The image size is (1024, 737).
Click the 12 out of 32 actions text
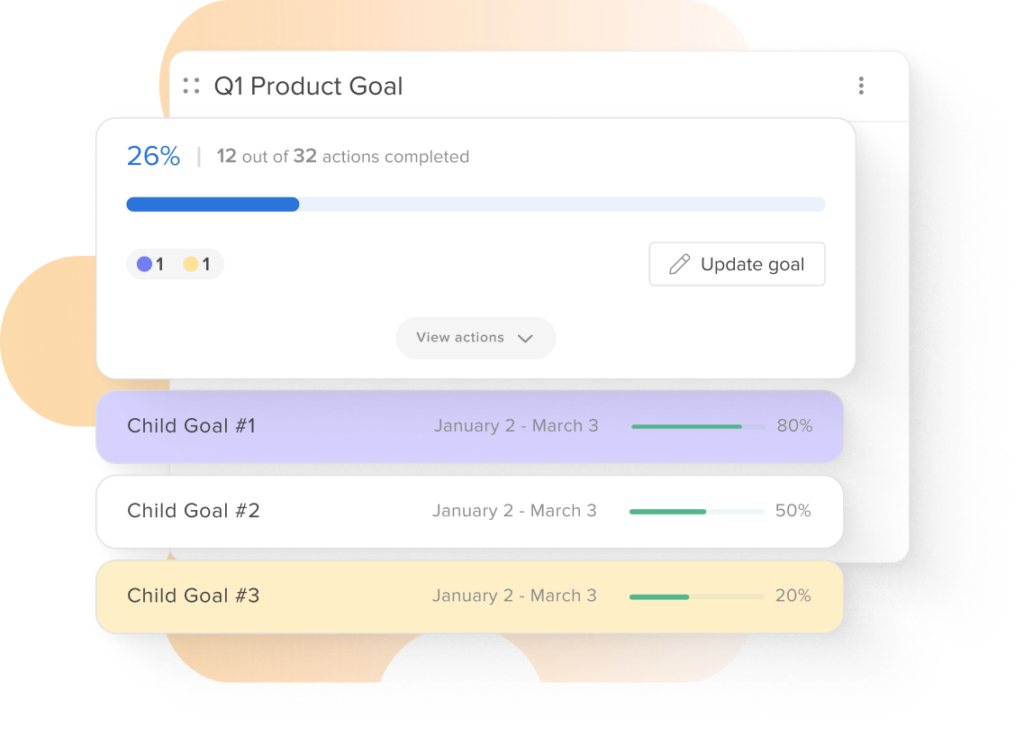343,156
